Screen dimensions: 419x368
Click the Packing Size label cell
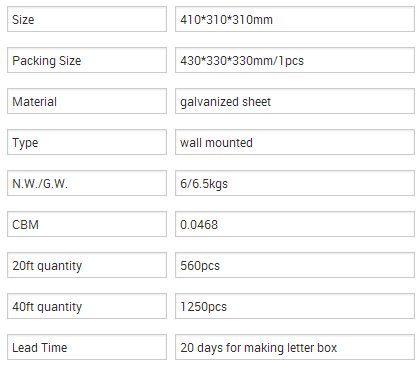[87, 60]
